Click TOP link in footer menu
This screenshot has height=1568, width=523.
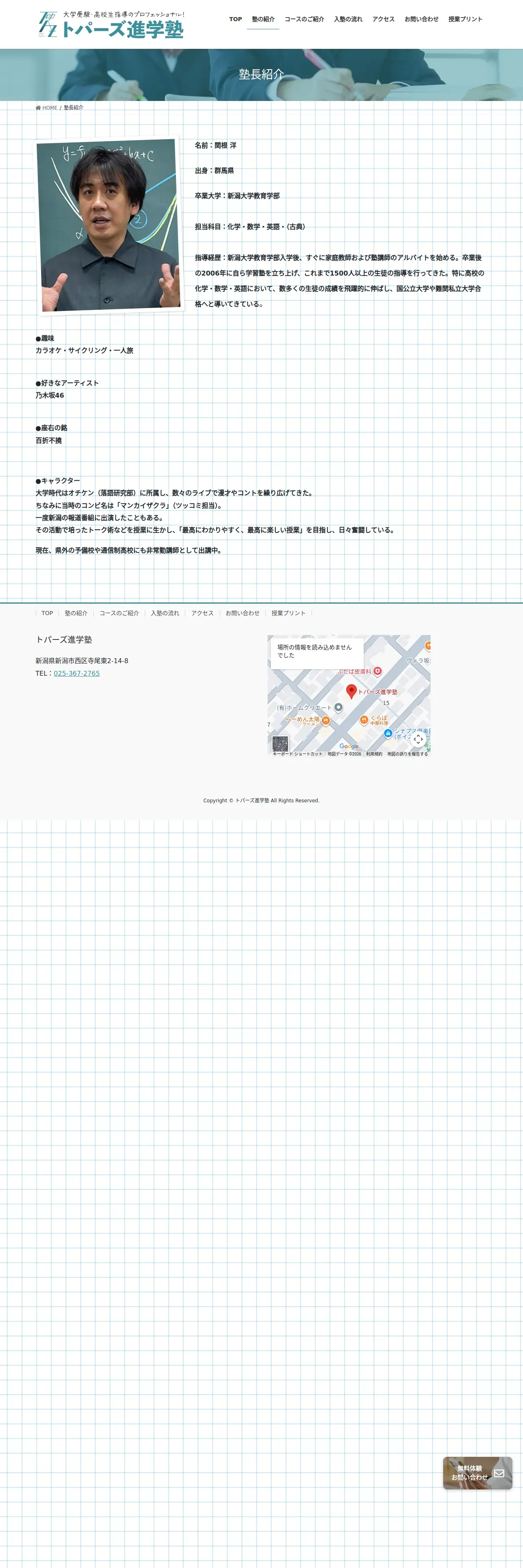[x=47, y=613]
